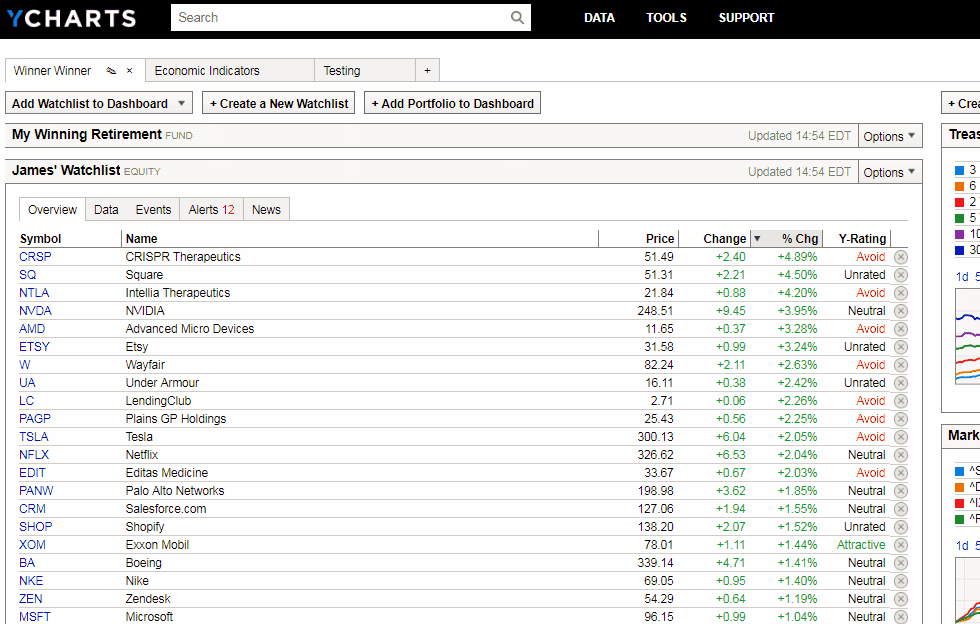Click the rename icon on Winner Winner tab

click(x=111, y=71)
